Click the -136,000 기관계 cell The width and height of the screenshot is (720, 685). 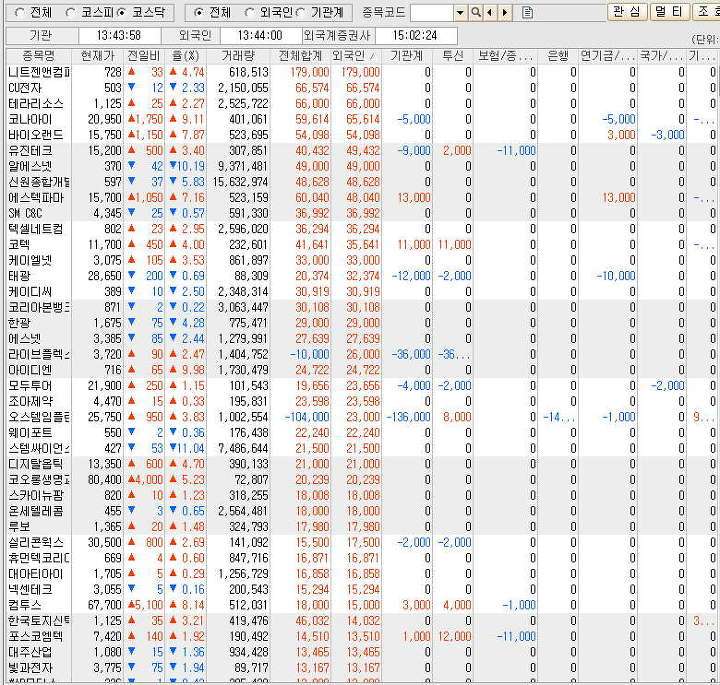(x=408, y=416)
